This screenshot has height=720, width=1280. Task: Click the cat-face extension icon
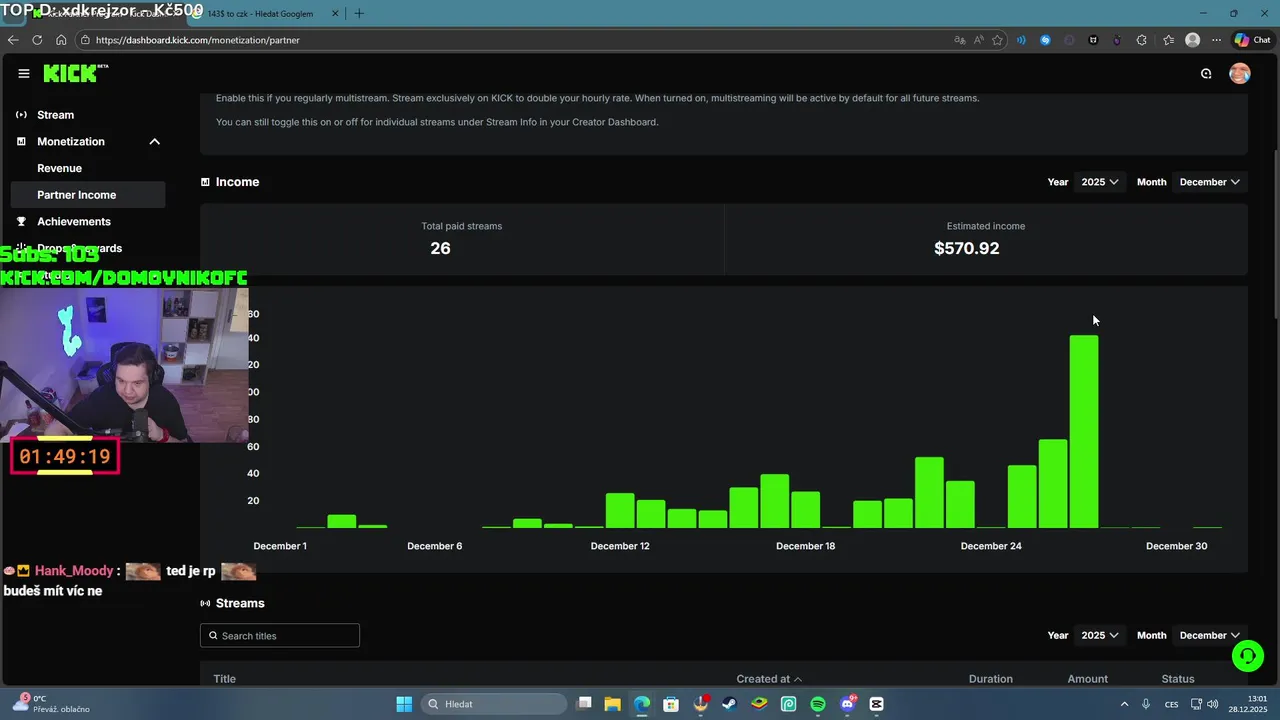[1093, 40]
